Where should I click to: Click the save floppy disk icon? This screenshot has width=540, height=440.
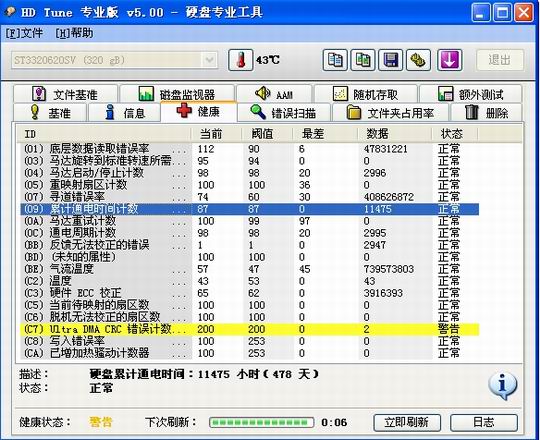391,60
